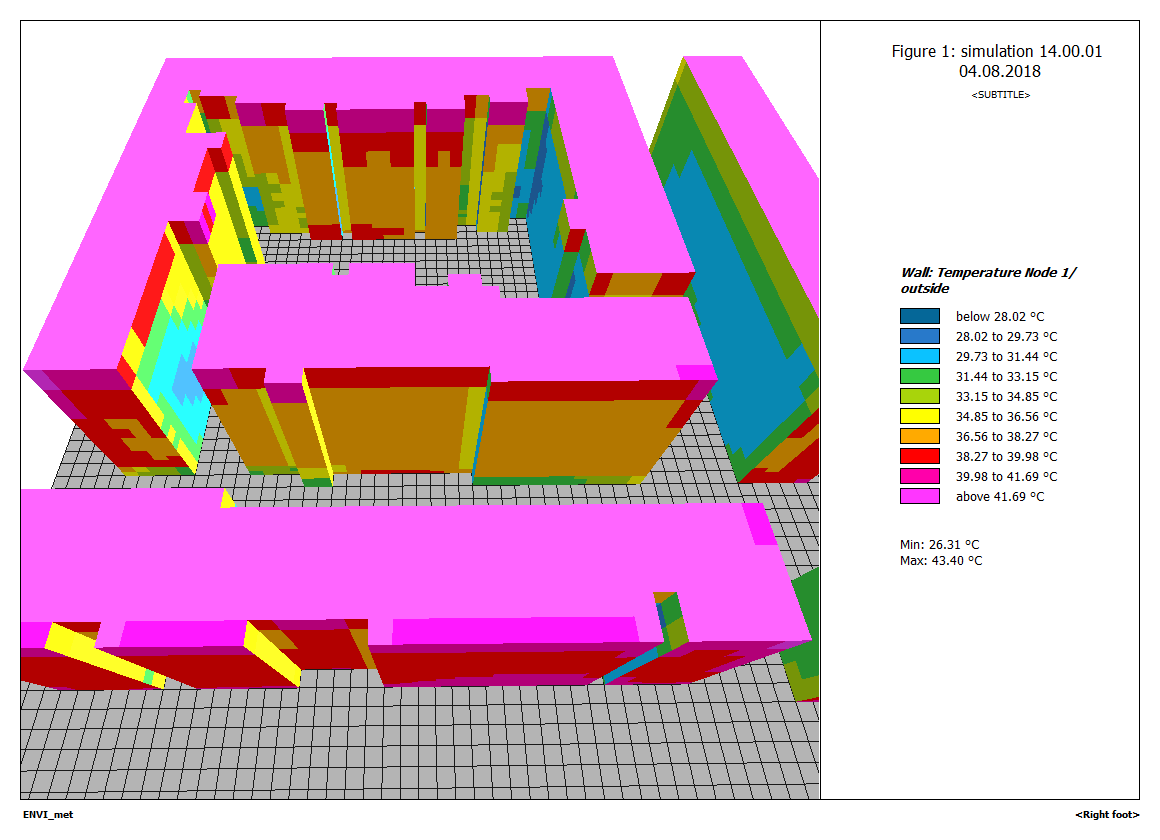Viewport: 1160px width, 840px height.
Task: Select the <SUBTITLE> placeholder text
Action: pyautogui.click(x=1000, y=95)
